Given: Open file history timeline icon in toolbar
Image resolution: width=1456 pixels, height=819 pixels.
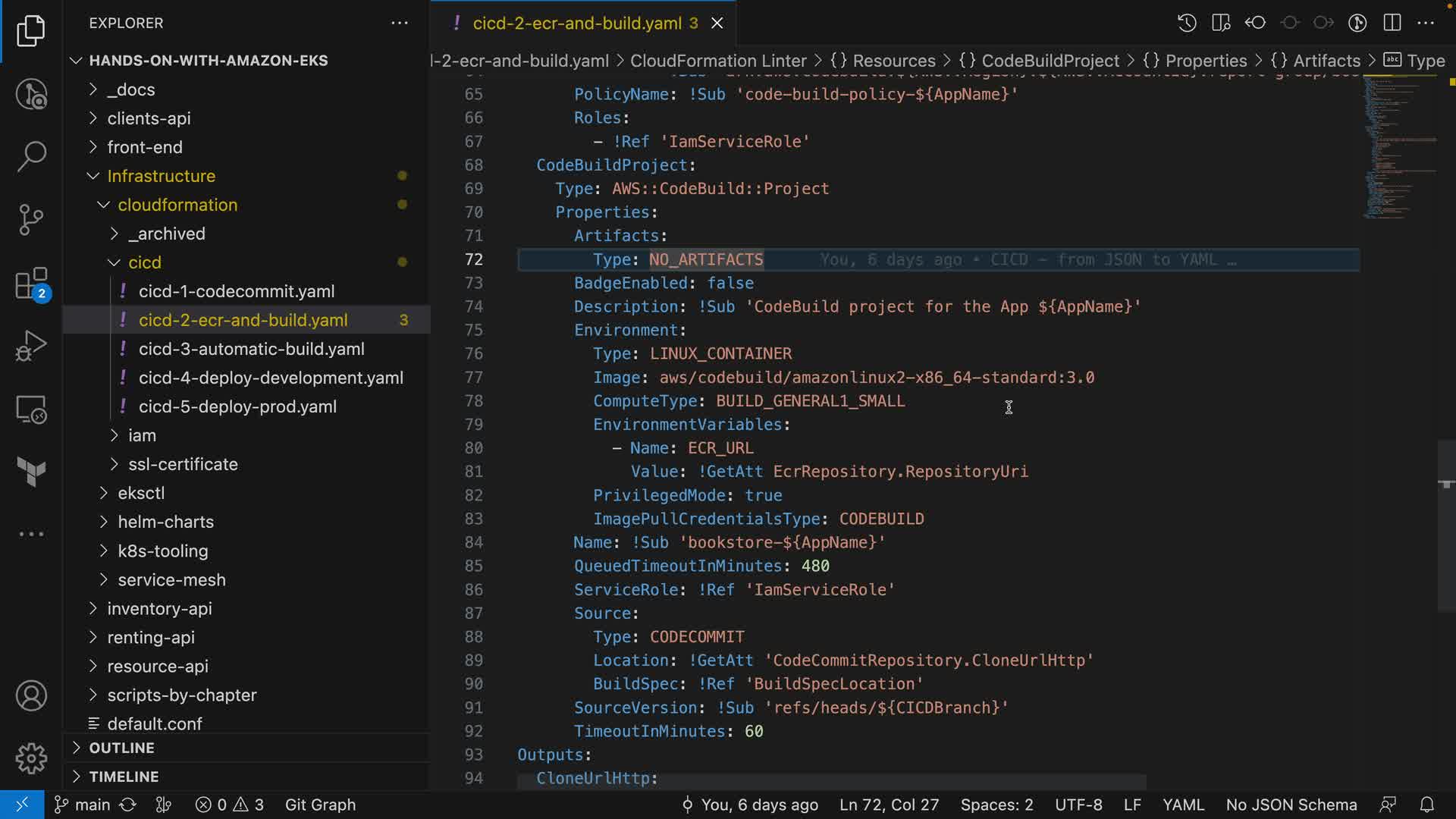Looking at the screenshot, I should (1187, 23).
